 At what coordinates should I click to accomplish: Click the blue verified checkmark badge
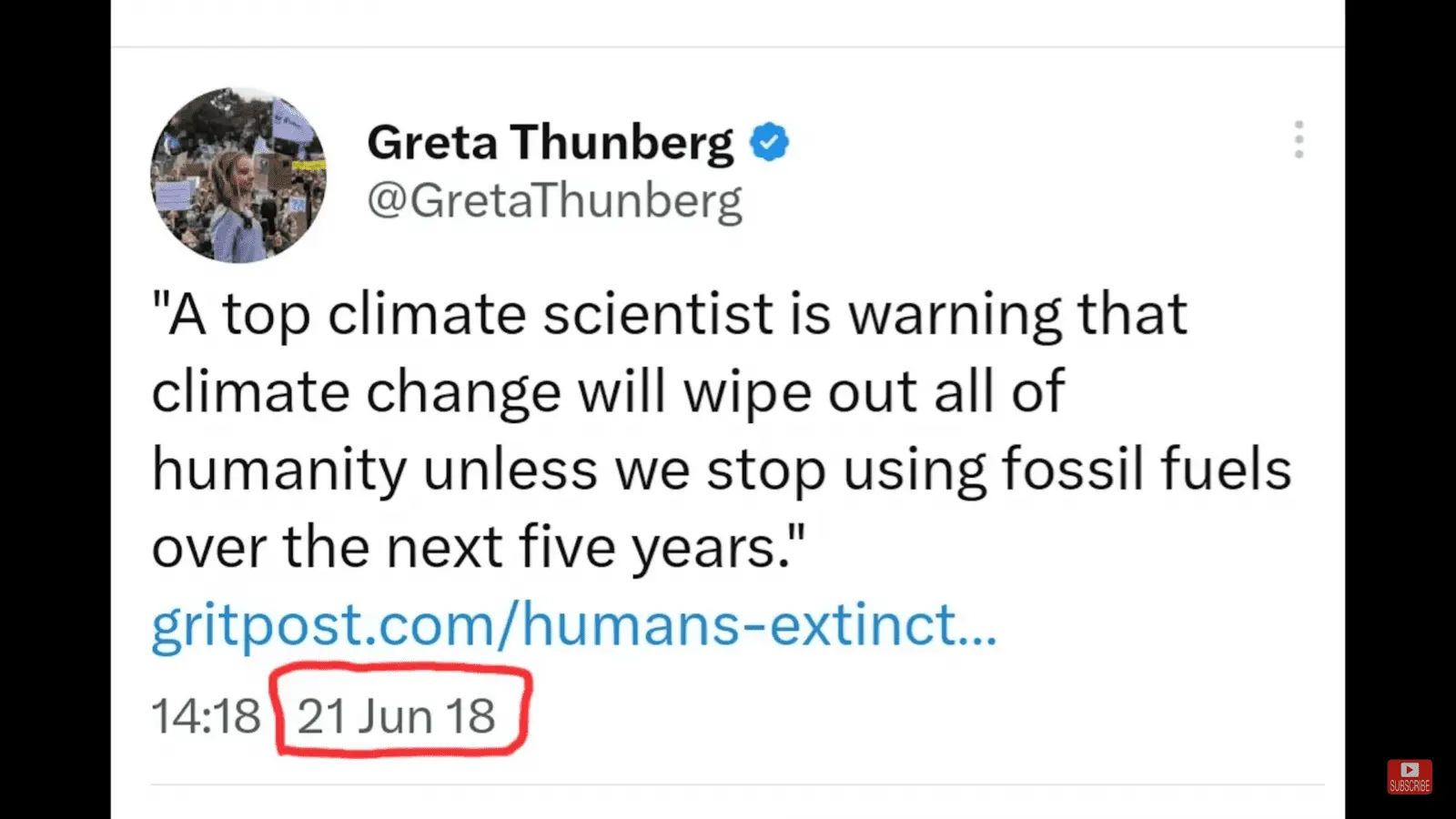point(769,143)
